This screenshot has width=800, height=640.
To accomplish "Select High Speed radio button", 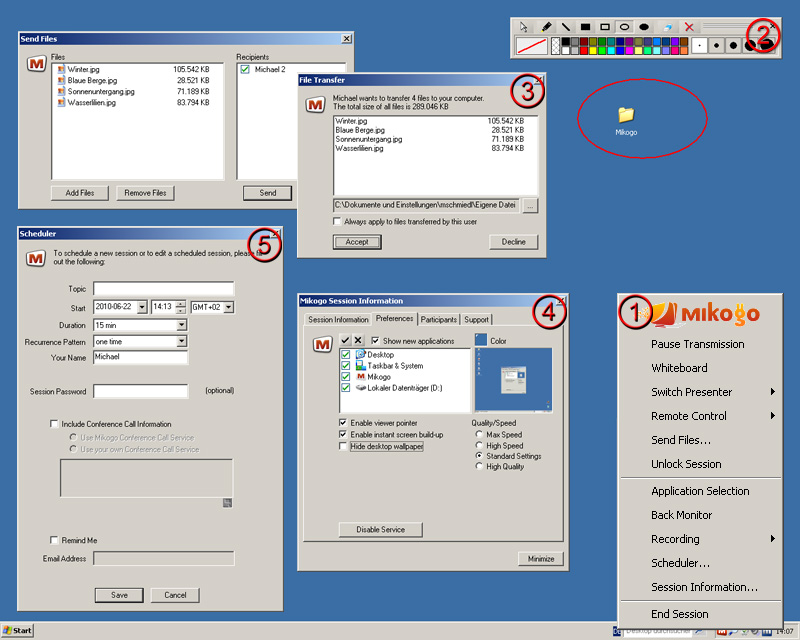I will coord(479,445).
